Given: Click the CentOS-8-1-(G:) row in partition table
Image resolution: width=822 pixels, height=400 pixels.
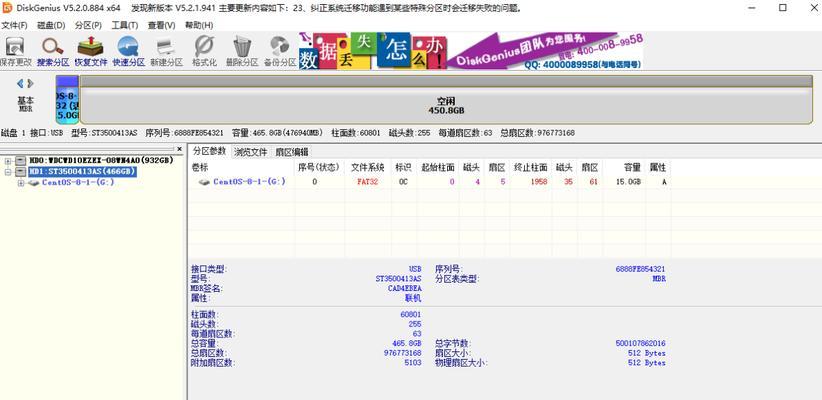Looking at the screenshot, I should pyautogui.click(x=430, y=182).
